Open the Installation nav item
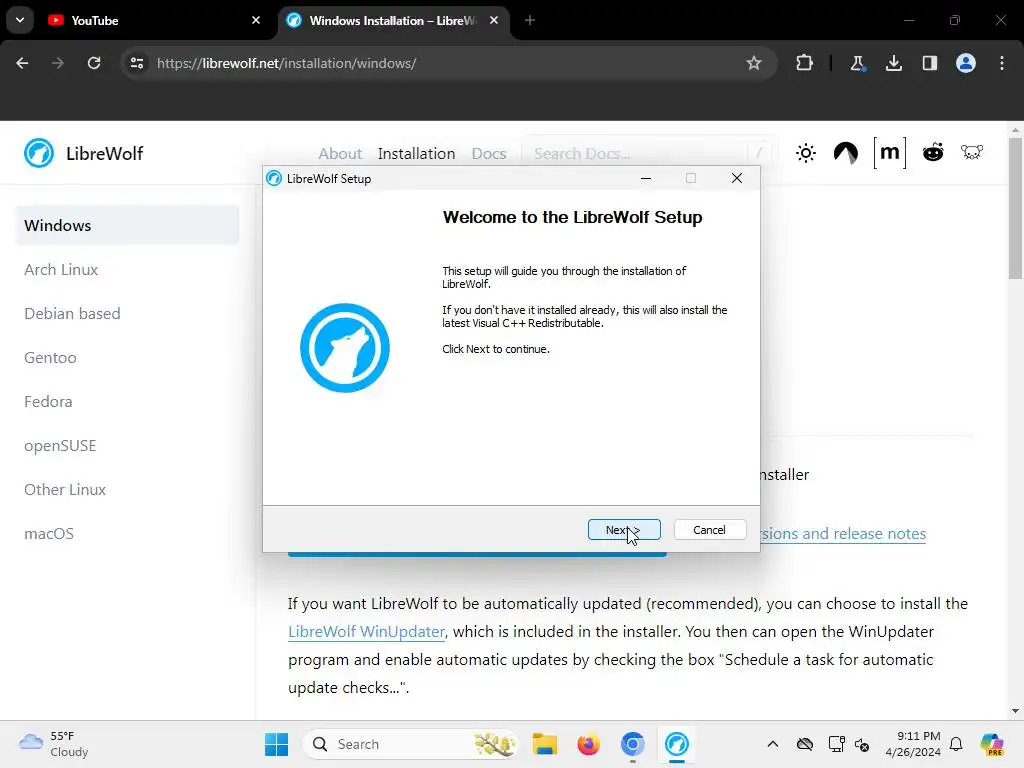The image size is (1024, 768). click(416, 153)
